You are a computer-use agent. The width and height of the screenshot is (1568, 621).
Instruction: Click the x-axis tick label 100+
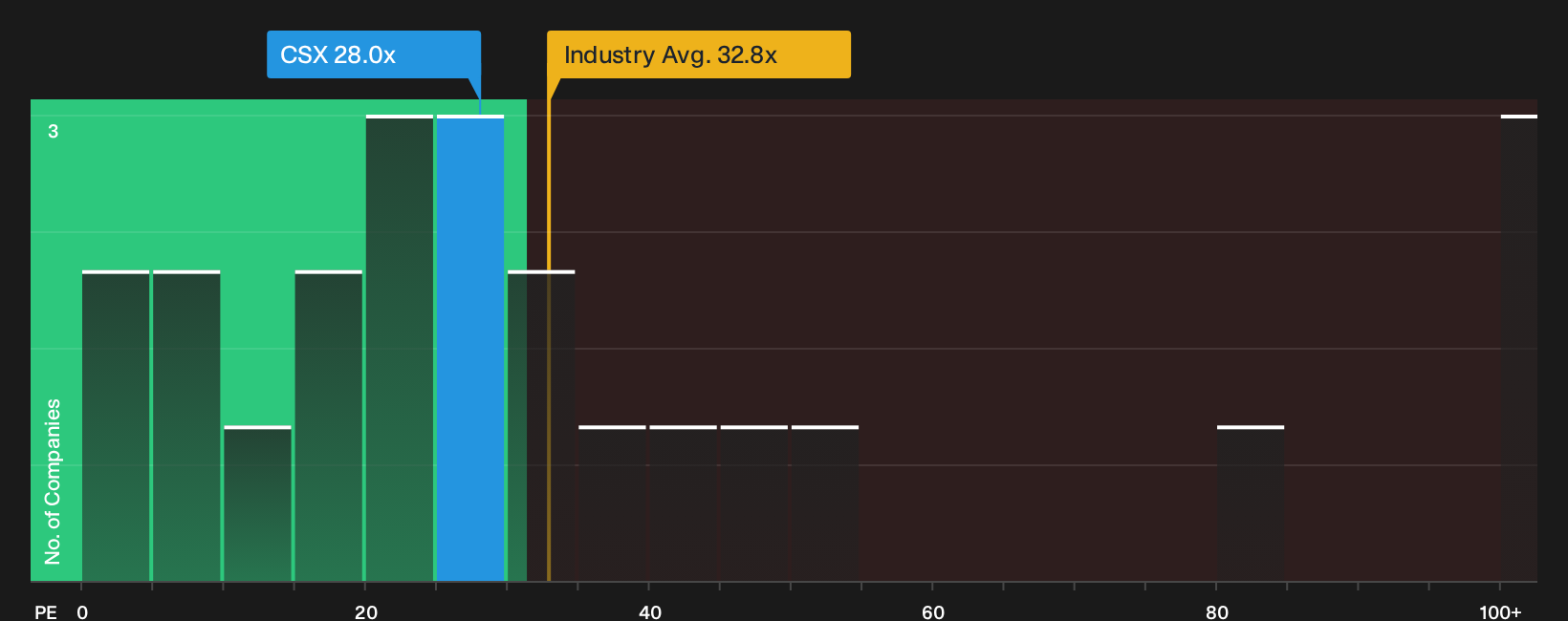pyautogui.click(x=1500, y=612)
